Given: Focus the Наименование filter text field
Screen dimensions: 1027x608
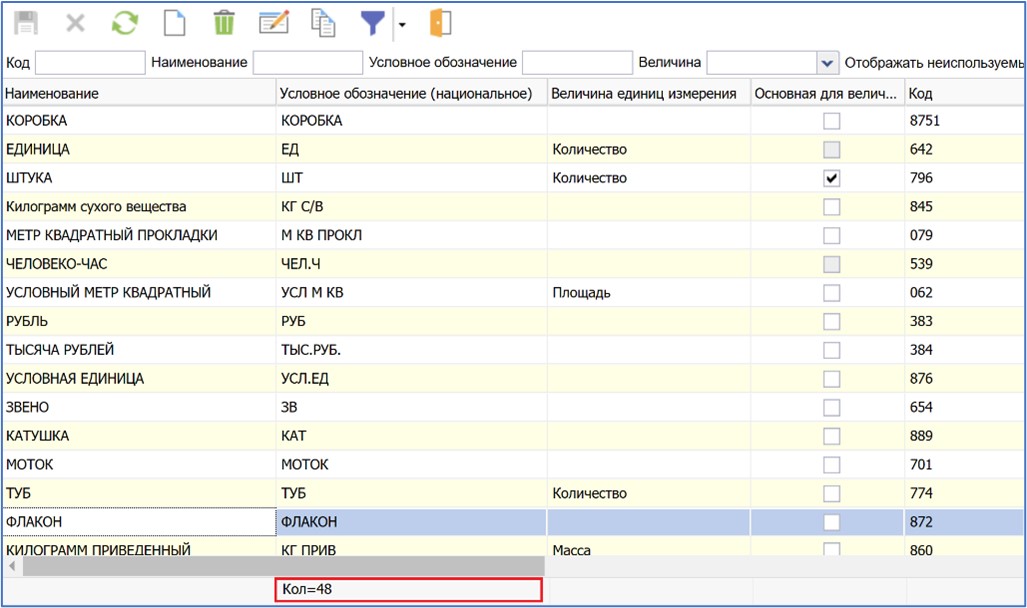Looking at the screenshot, I should pos(307,63).
